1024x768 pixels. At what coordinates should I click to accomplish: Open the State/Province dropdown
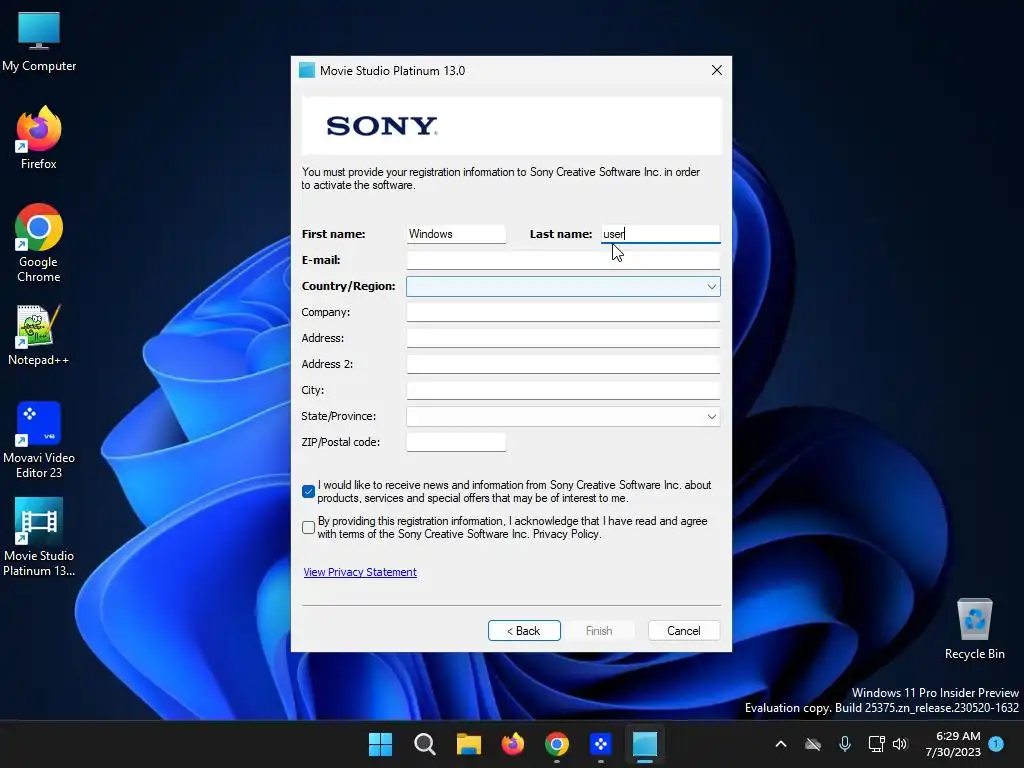[x=563, y=417]
